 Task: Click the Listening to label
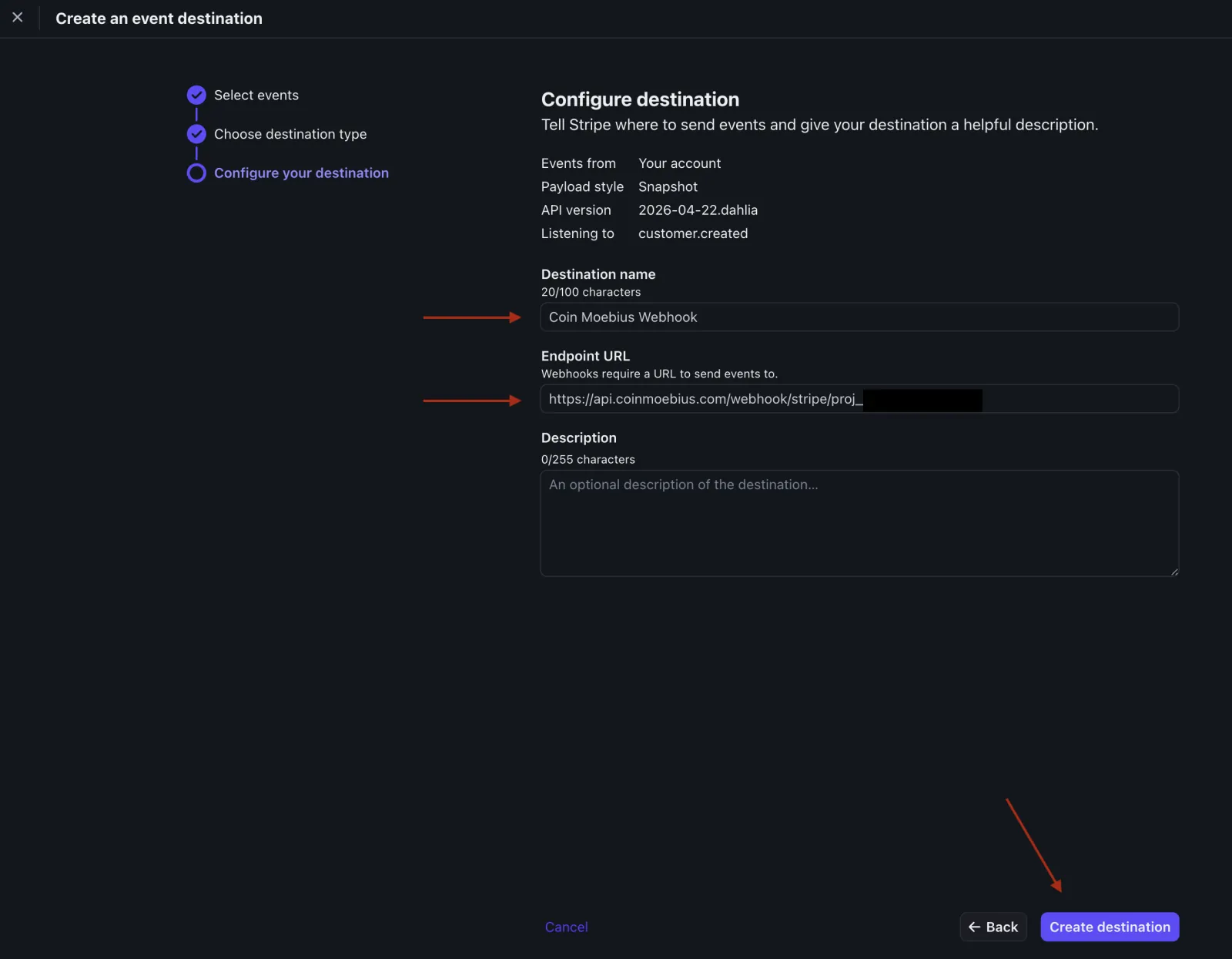click(x=577, y=233)
